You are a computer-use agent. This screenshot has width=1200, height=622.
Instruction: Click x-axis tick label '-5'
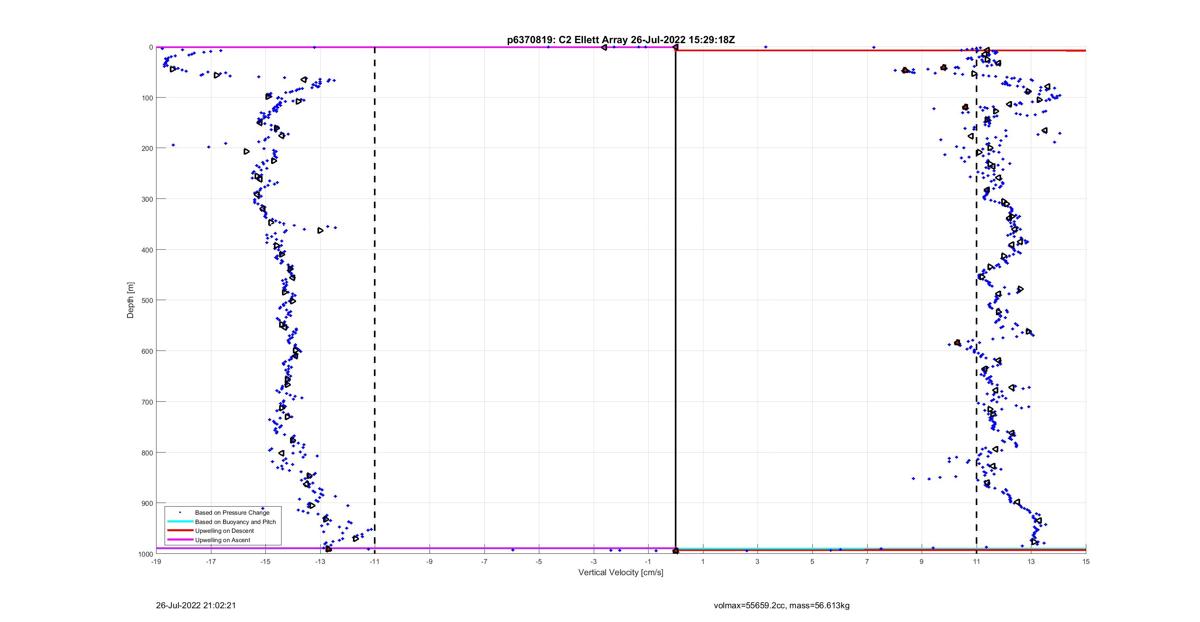539,562
